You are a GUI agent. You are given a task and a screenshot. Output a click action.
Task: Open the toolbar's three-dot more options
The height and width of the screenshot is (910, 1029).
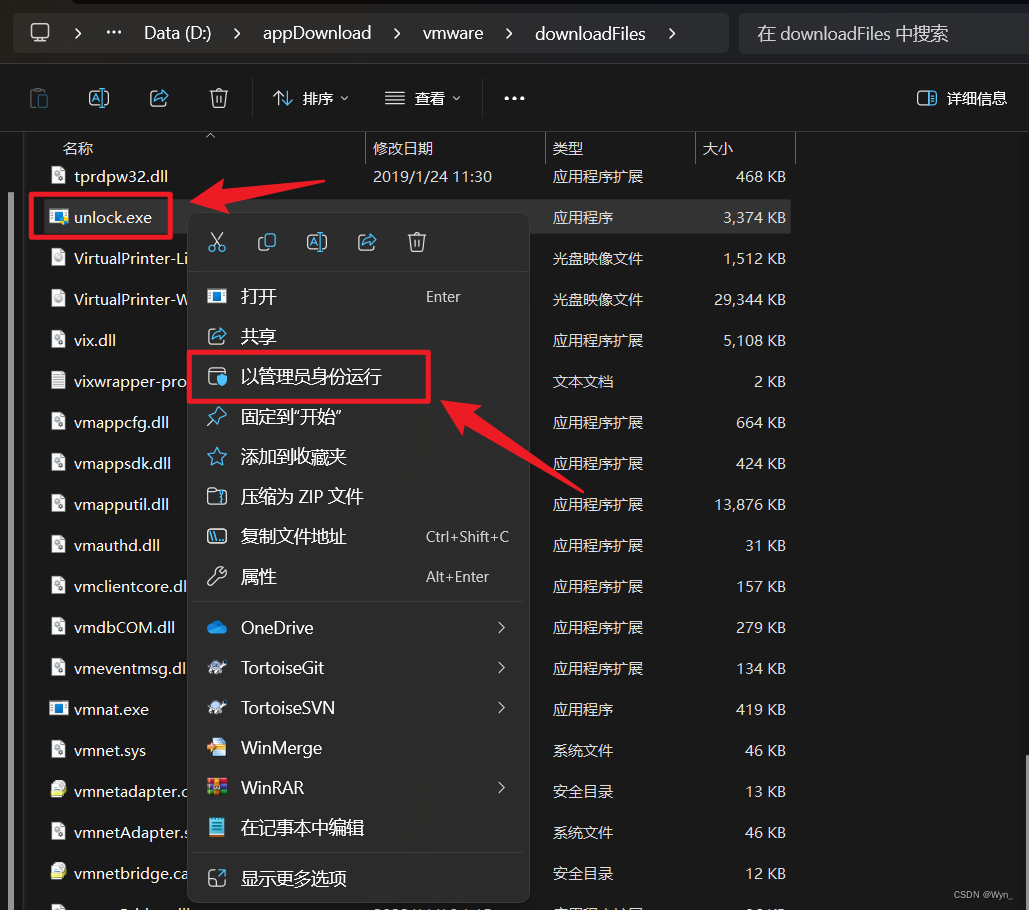pyautogui.click(x=514, y=98)
